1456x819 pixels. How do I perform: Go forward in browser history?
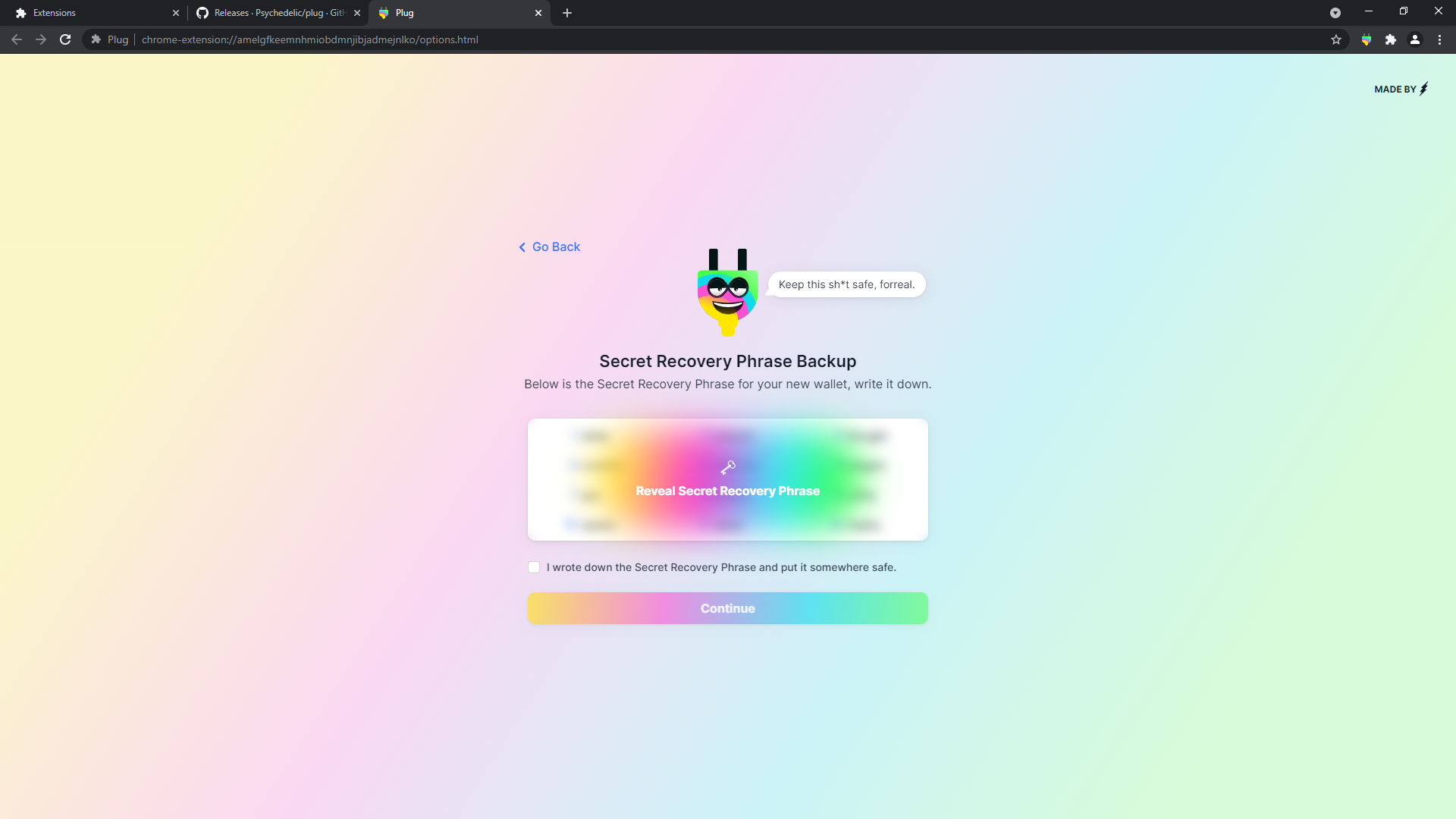41,39
